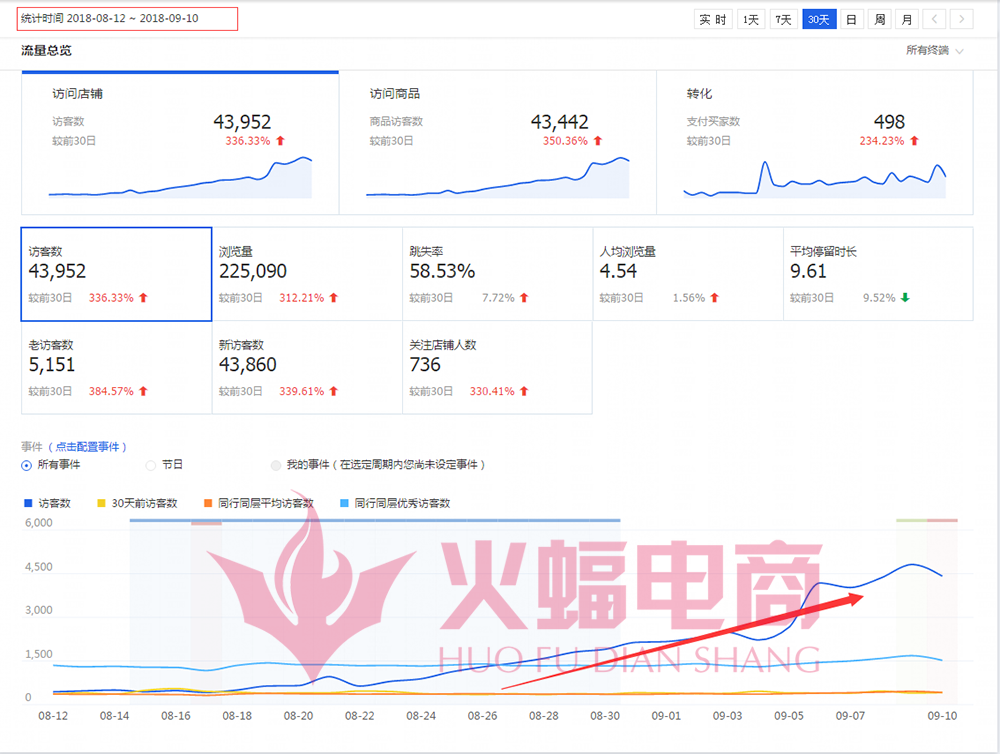Toggle the blue 访客数 legend swatch

[28, 503]
